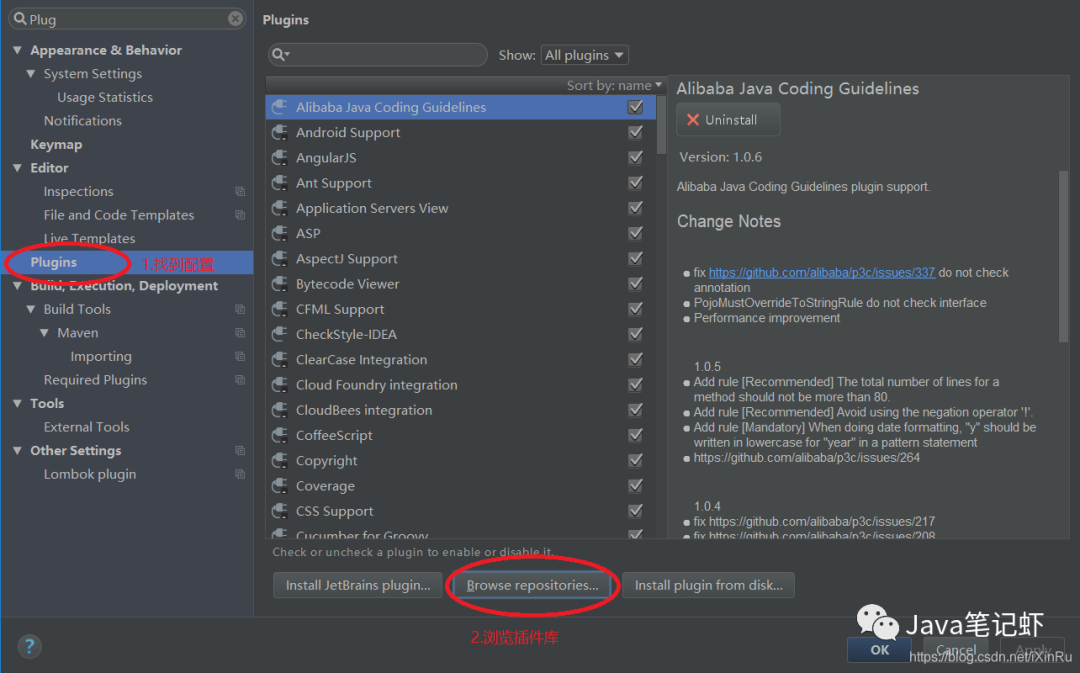This screenshot has width=1080, height=673.
Task: Collapse the Build Tools tree arrow
Action: [31, 309]
